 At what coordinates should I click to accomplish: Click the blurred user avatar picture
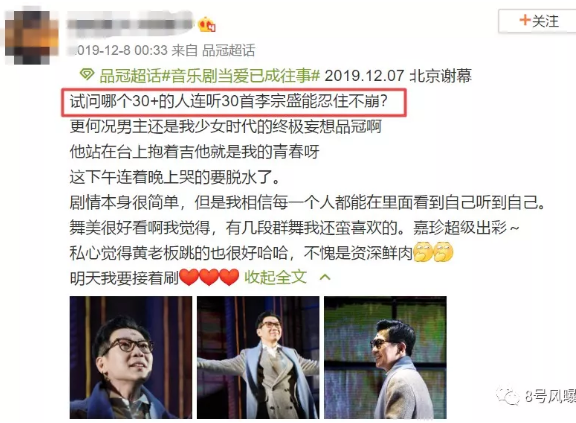tap(32, 37)
